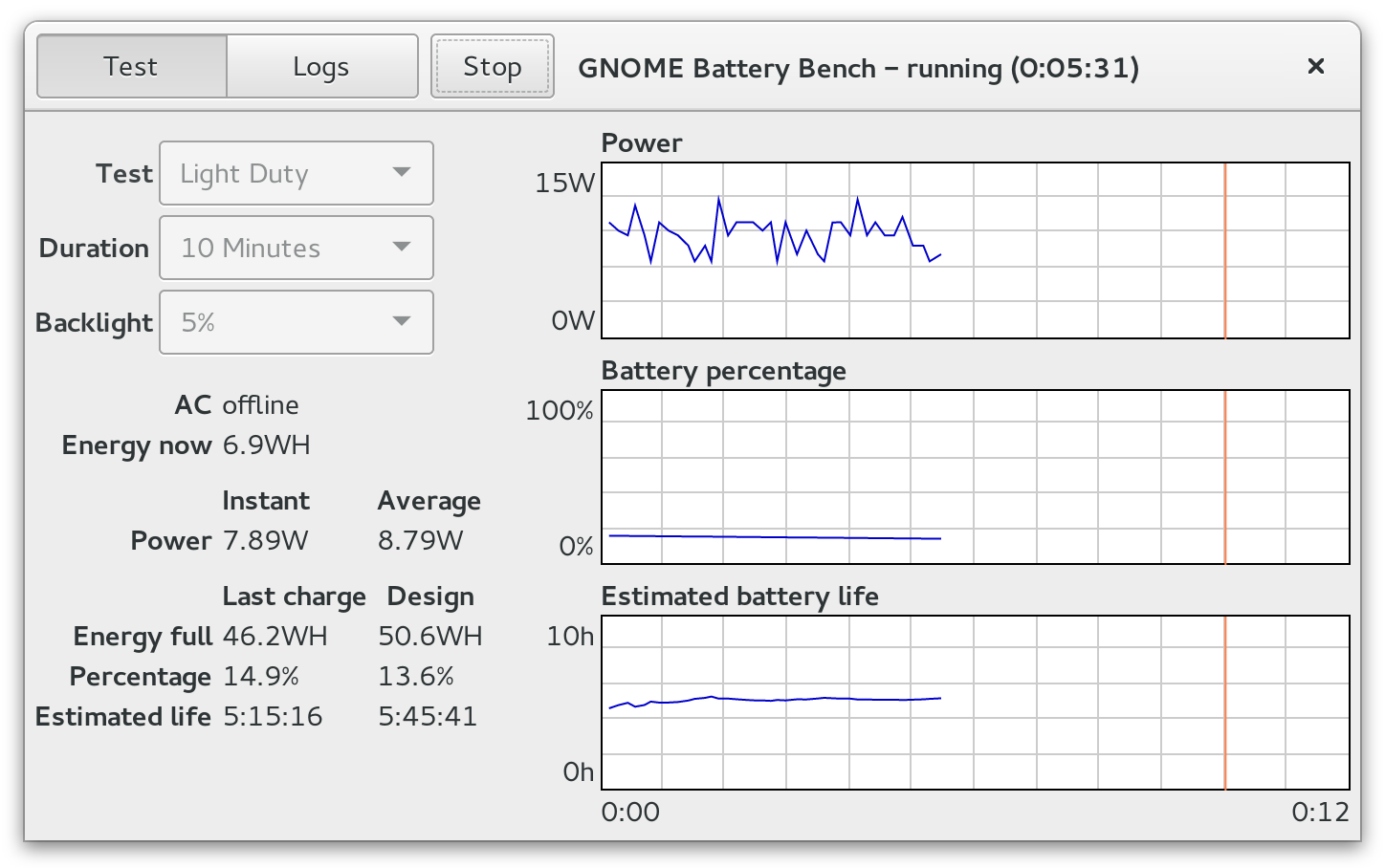This screenshot has width=1385, height=868.
Task: Click the orange marker in the Power graph
Action: (x=1225, y=250)
